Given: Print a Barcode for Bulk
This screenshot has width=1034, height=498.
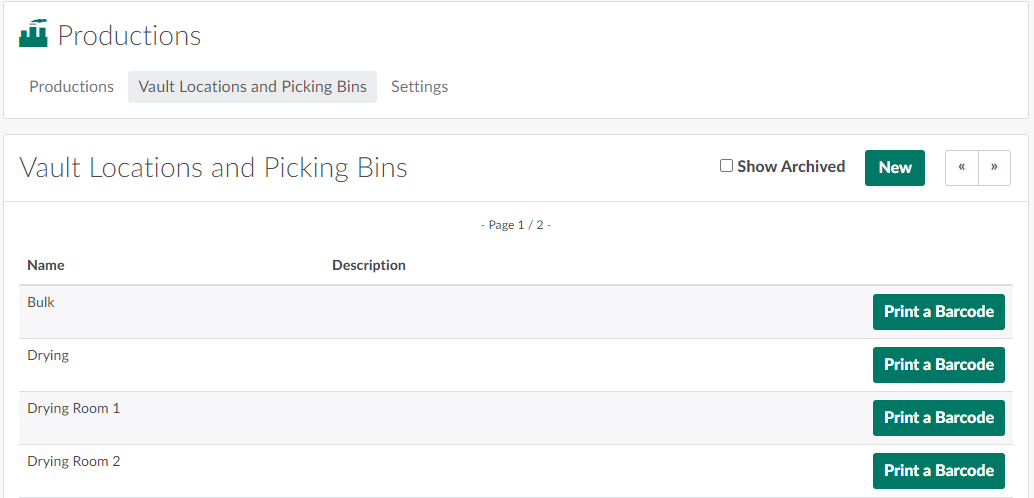Looking at the screenshot, I should (x=938, y=312).
